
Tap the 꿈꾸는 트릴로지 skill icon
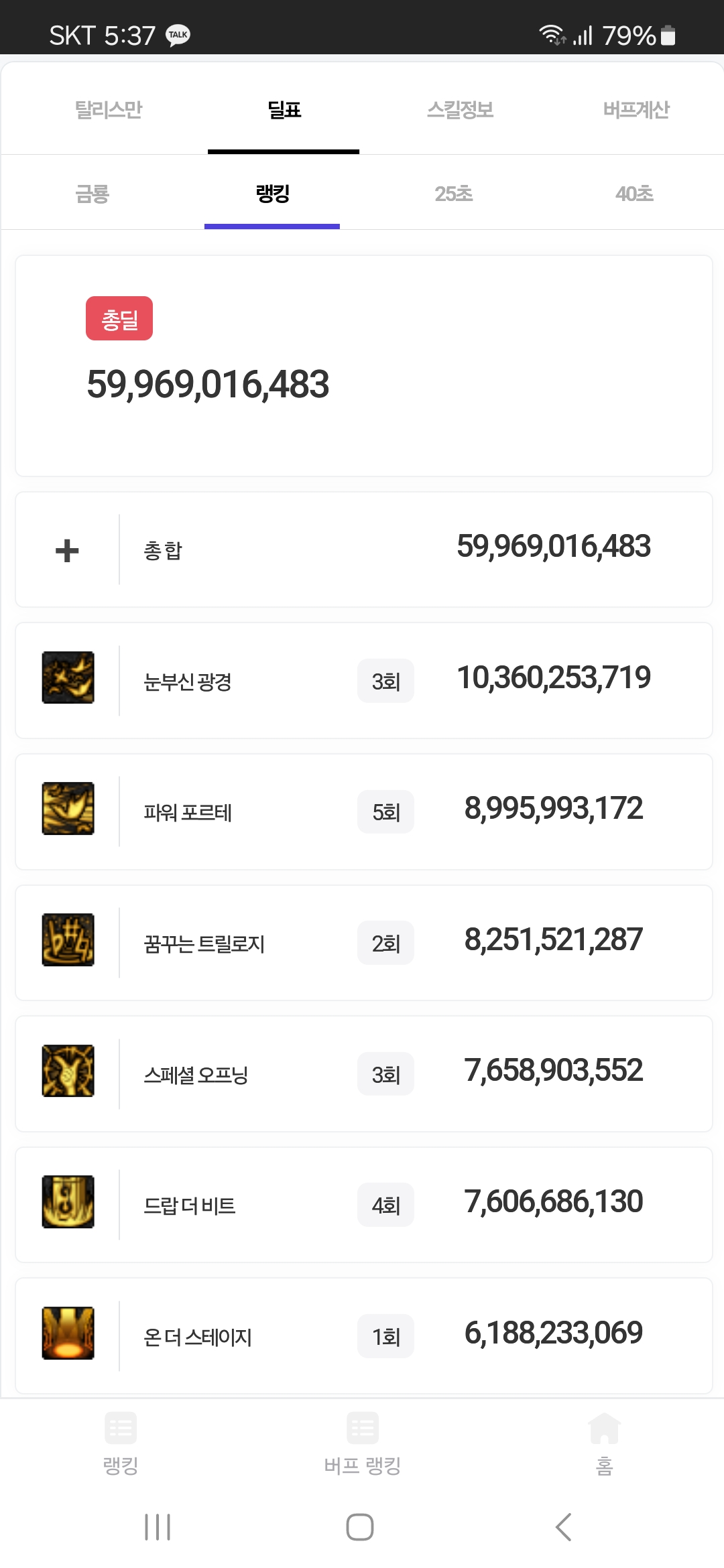[x=68, y=939]
